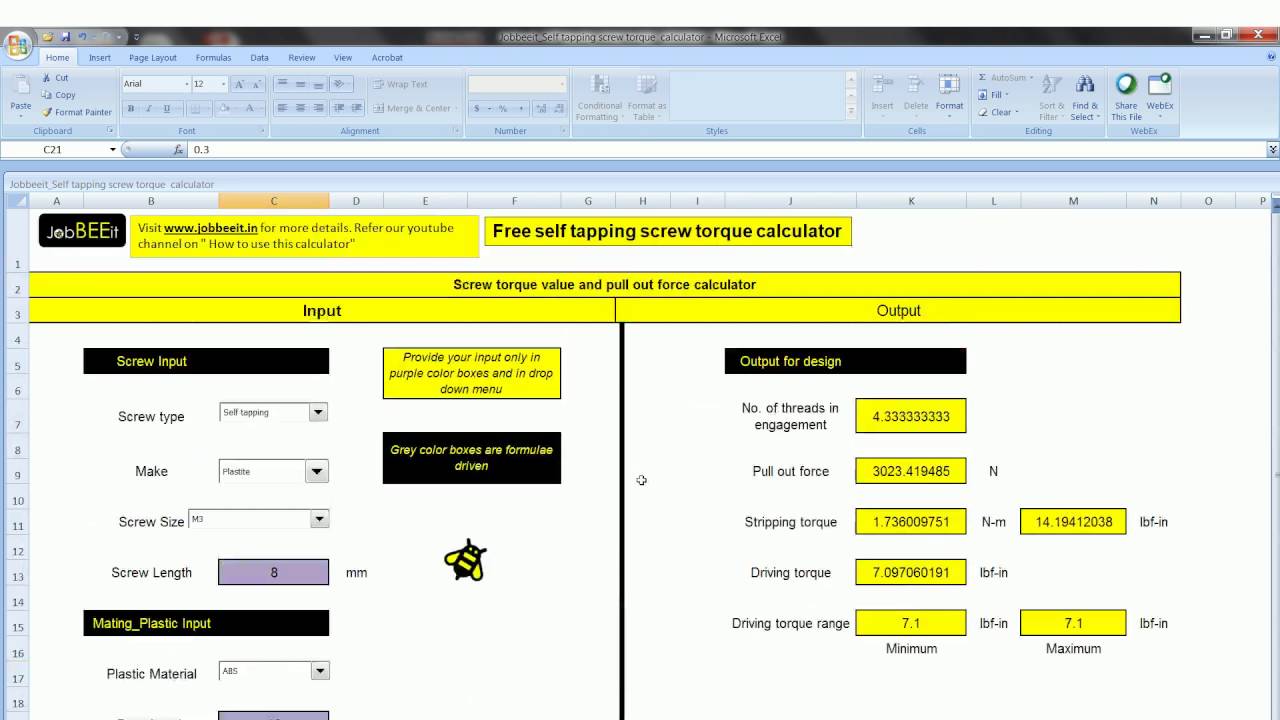Screen dimensions: 1280x720
Task: Select column C header
Action: pos(273,201)
